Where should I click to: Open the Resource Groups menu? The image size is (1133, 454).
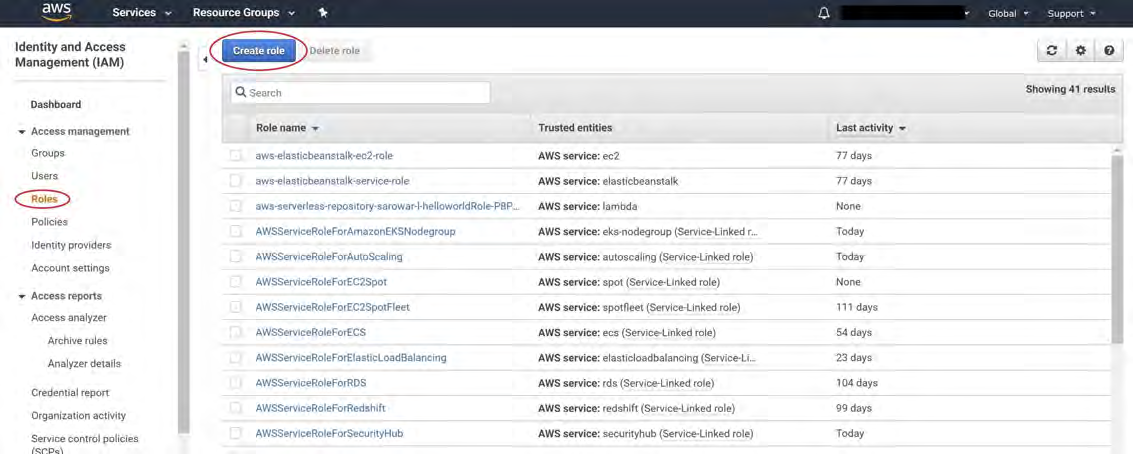pyautogui.click(x=244, y=13)
